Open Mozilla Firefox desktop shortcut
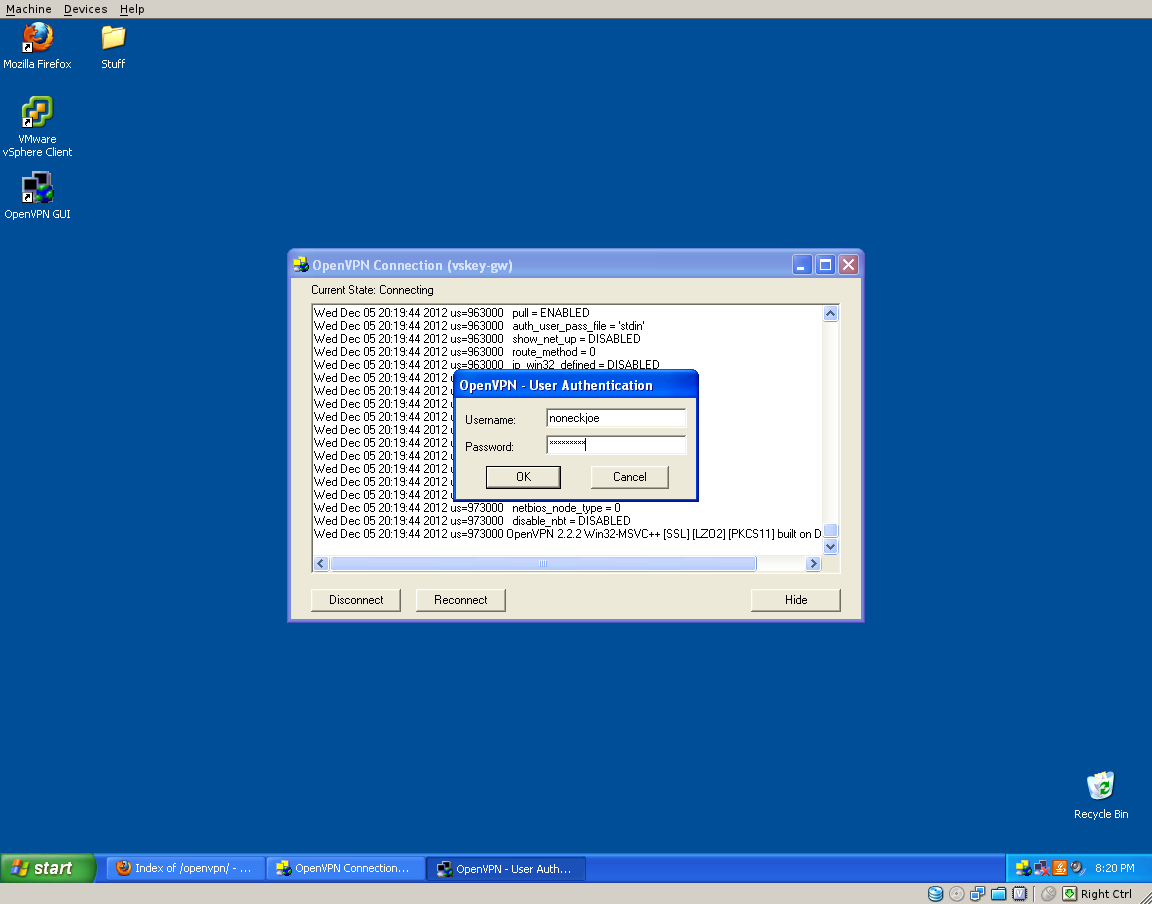 pyautogui.click(x=37, y=46)
